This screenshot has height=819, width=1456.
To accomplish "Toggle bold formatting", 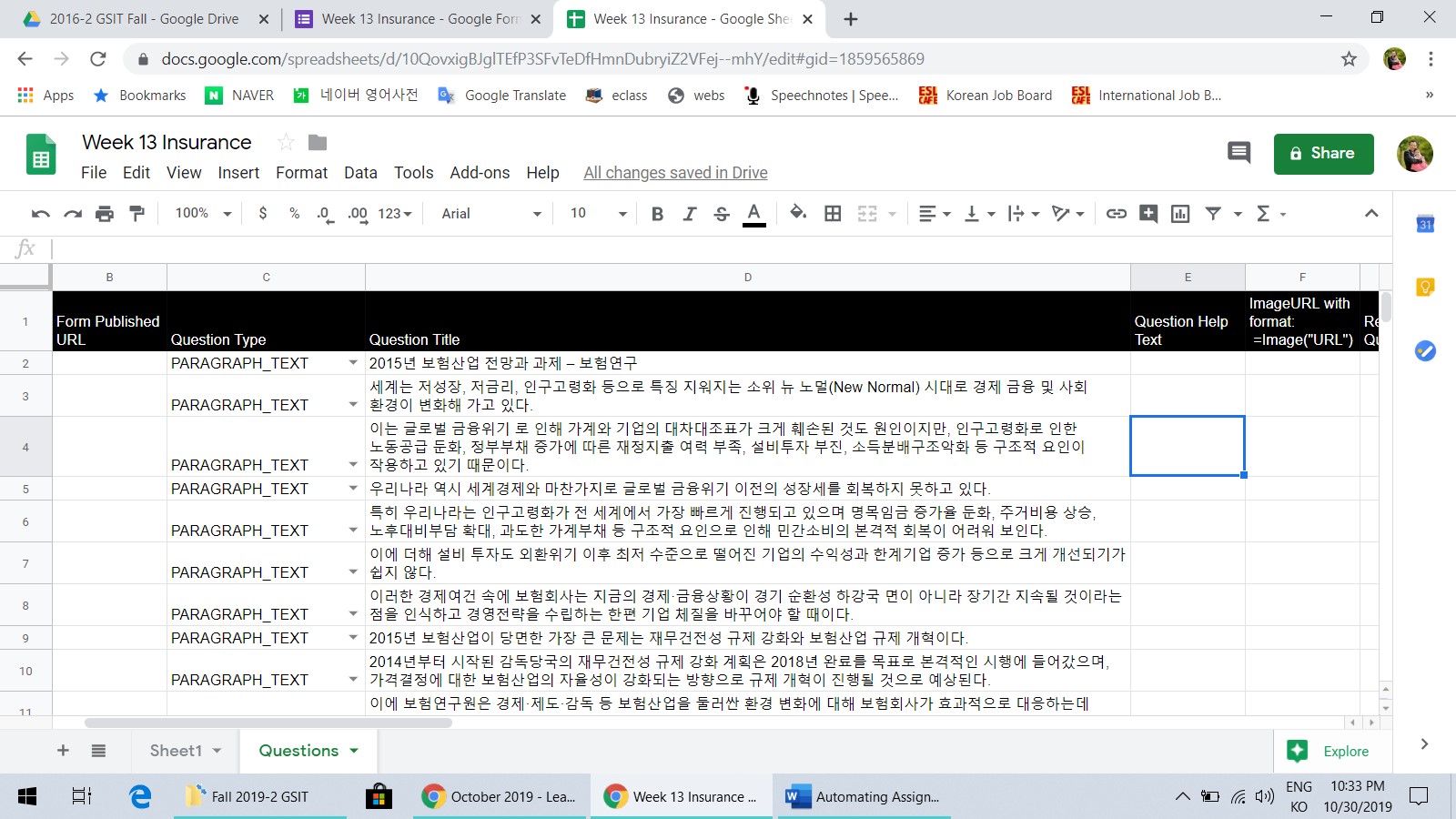I will click(657, 214).
